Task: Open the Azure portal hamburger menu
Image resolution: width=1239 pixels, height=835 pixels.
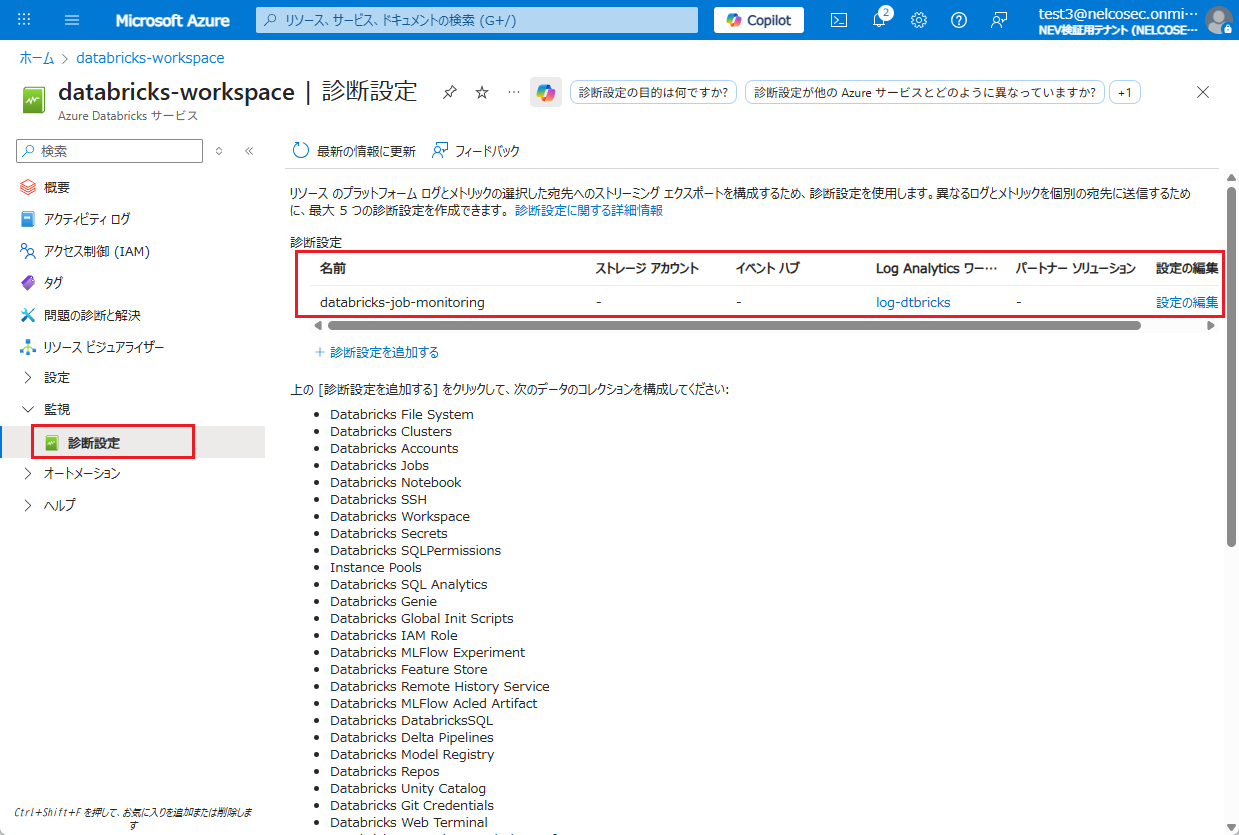Action: pos(72,20)
